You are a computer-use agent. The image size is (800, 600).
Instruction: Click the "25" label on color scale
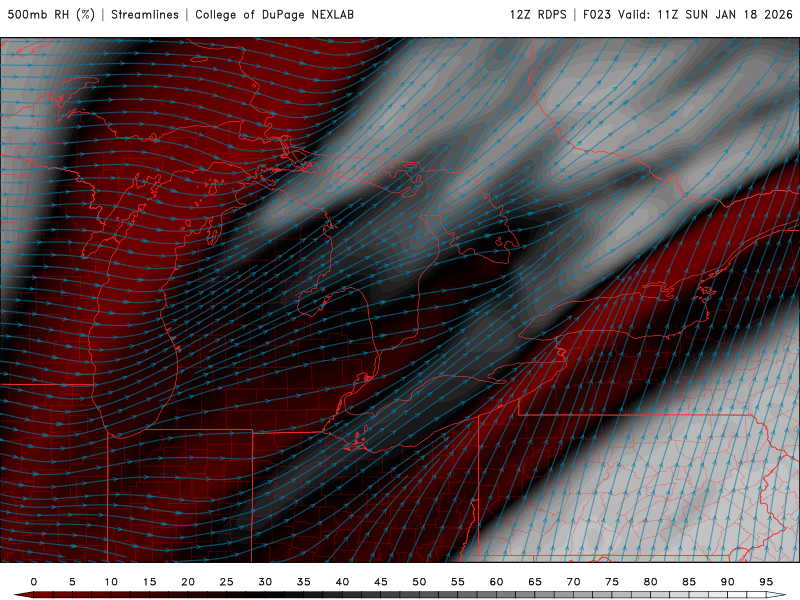tap(227, 582)
